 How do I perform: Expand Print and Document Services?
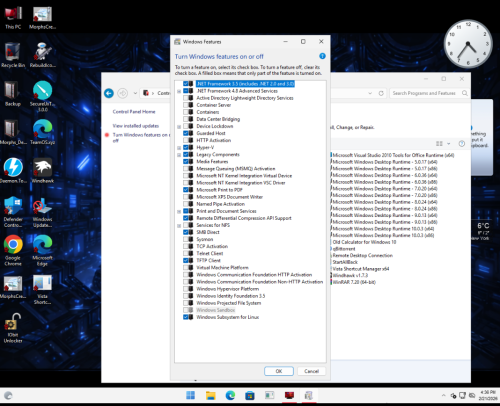click(x=179, y=211)
